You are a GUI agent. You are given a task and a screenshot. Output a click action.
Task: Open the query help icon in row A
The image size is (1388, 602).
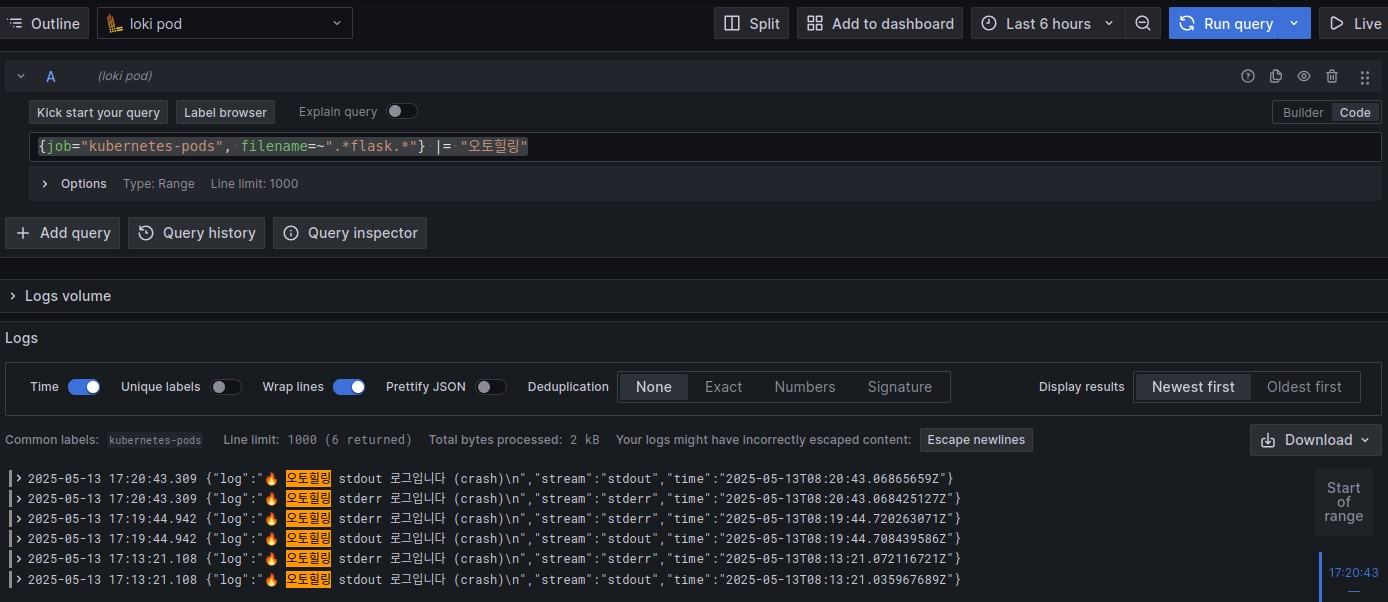pos(1247,76)
